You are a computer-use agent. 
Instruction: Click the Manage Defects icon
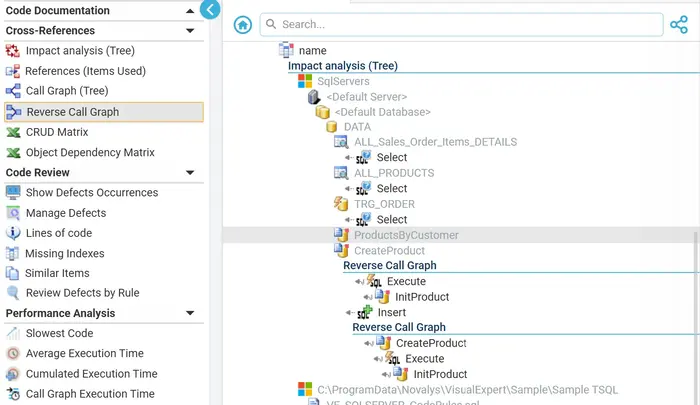13,213
